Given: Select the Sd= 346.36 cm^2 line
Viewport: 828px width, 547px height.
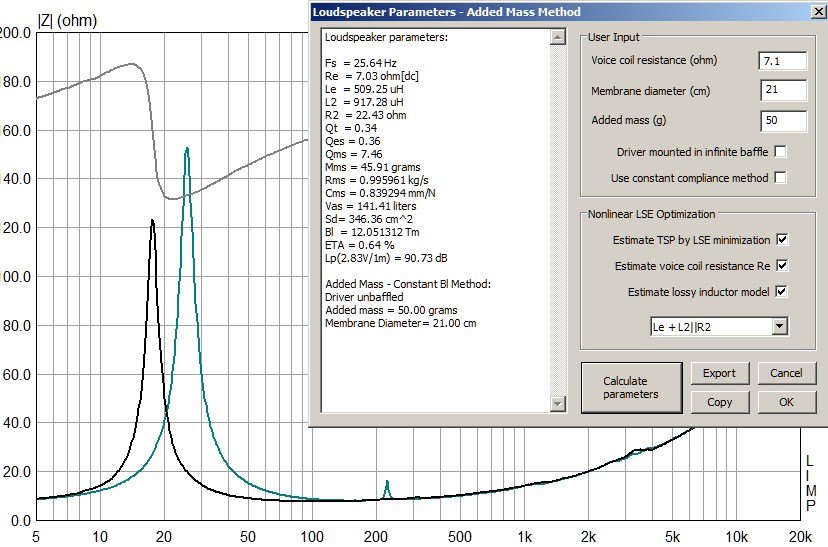Looking at the screenshot, I should point(369,219).
